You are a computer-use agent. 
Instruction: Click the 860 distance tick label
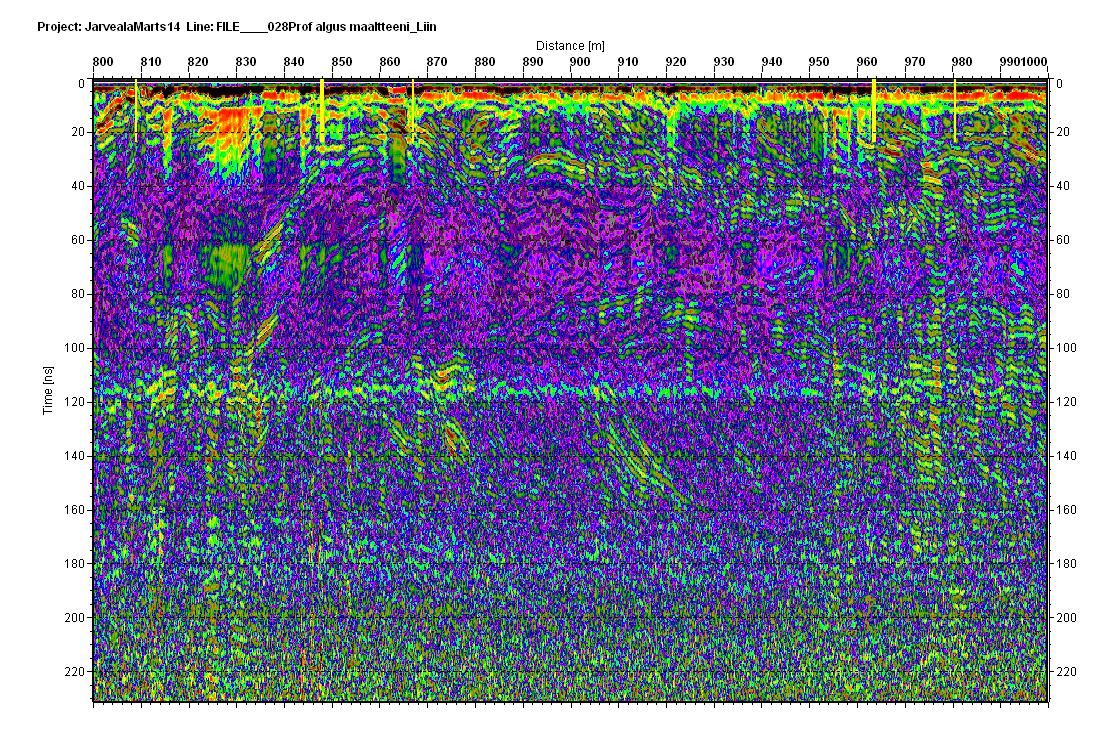point(389,61)
